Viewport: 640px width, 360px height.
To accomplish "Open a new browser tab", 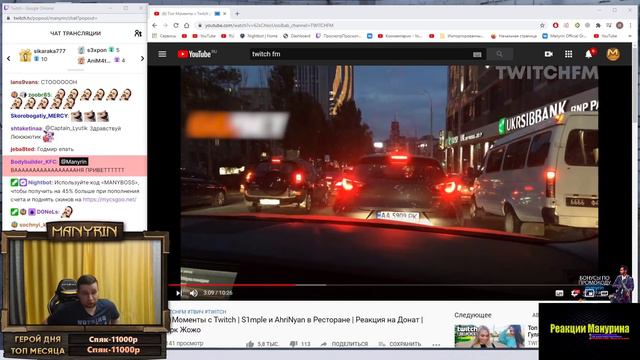I will (237, 13).
